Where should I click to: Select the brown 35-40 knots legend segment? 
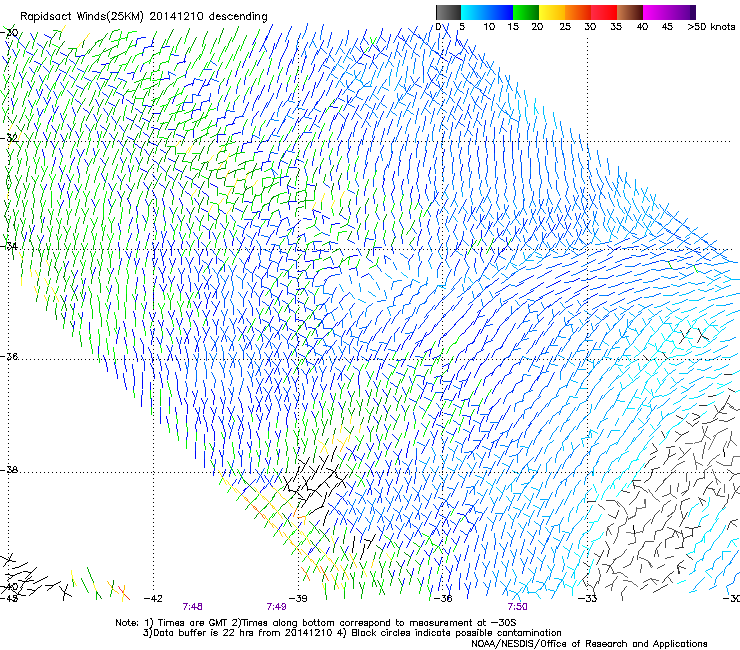point(630,12)
